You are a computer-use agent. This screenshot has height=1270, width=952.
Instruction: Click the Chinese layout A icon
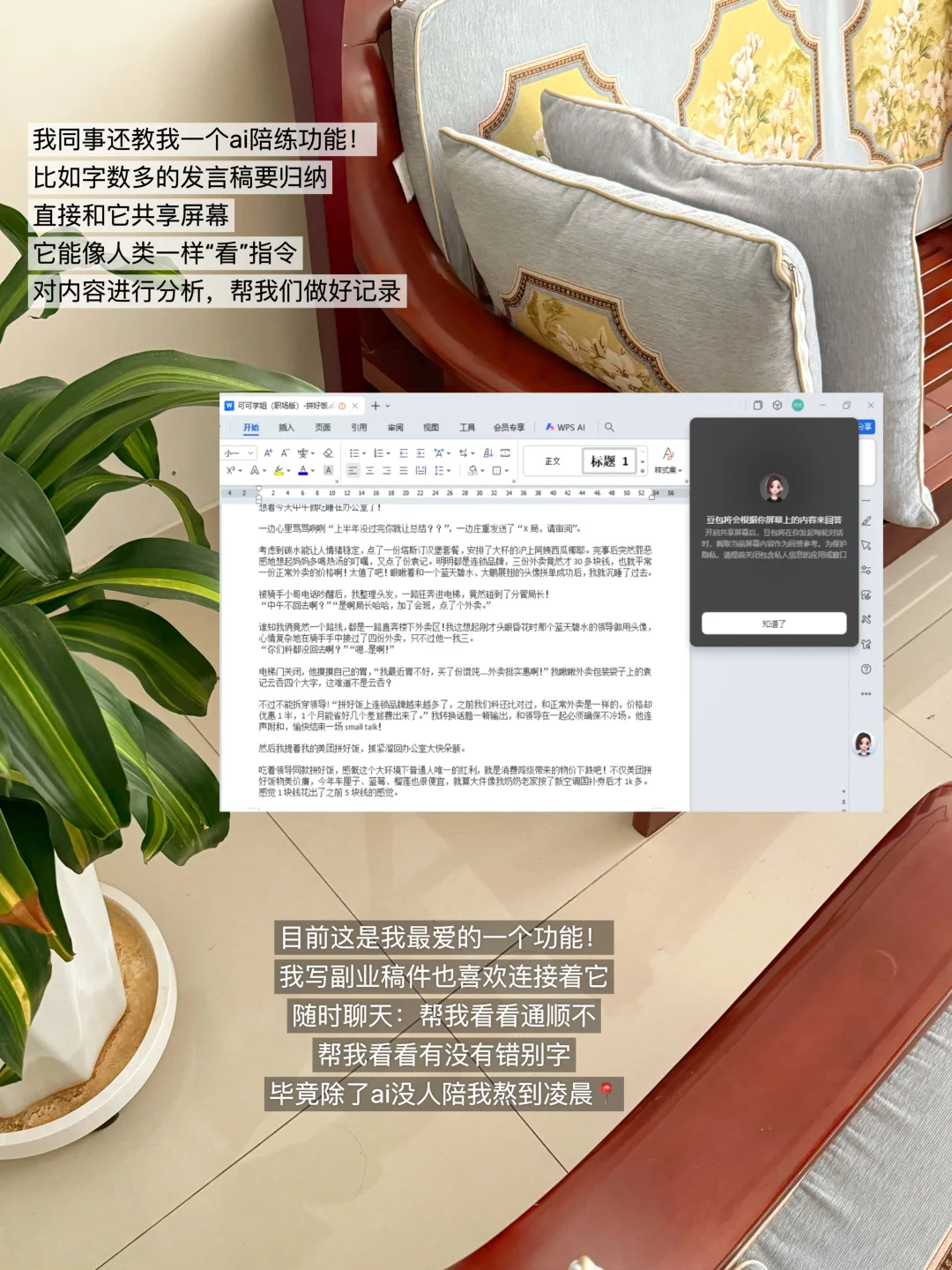pos(439,452)
